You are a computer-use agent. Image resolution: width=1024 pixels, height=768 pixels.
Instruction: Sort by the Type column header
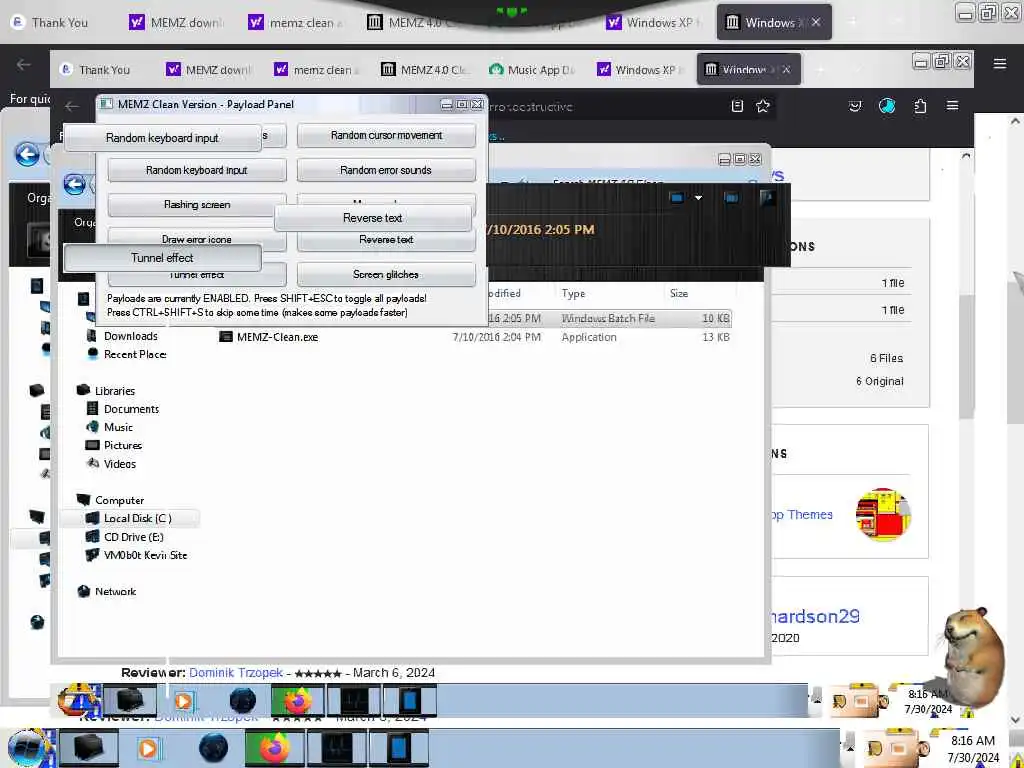[573, 294]
